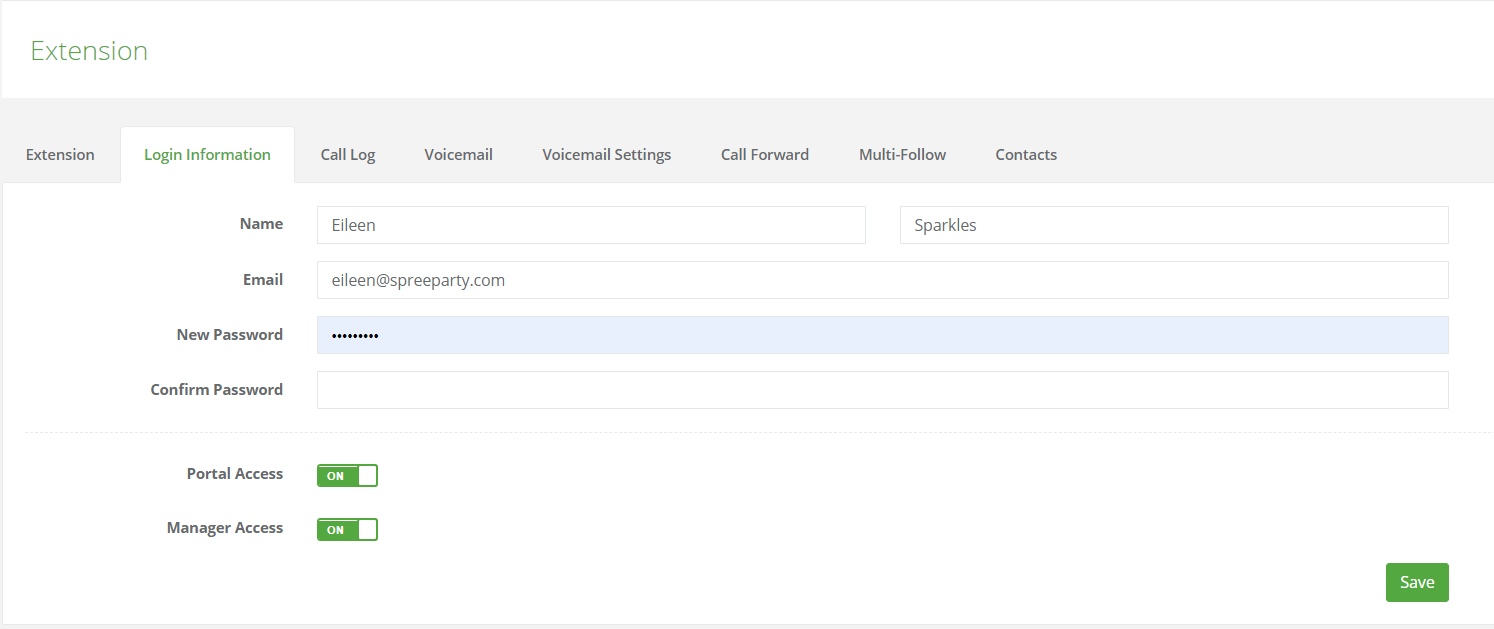Open the Call Log tab

348,155
